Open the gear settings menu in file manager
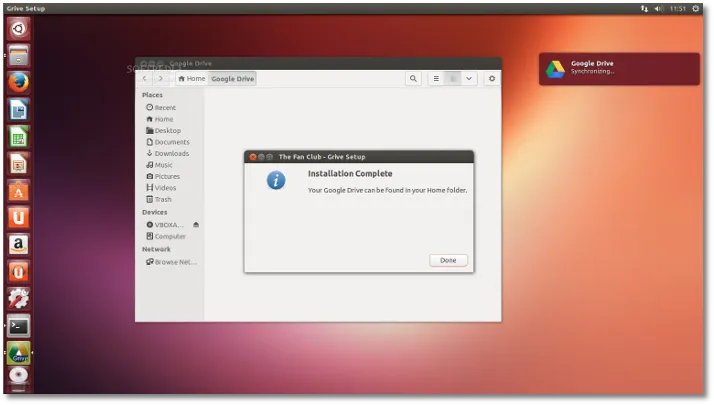Image resolution: width=714 pixels, height=405 pixels. click(491, 78)
